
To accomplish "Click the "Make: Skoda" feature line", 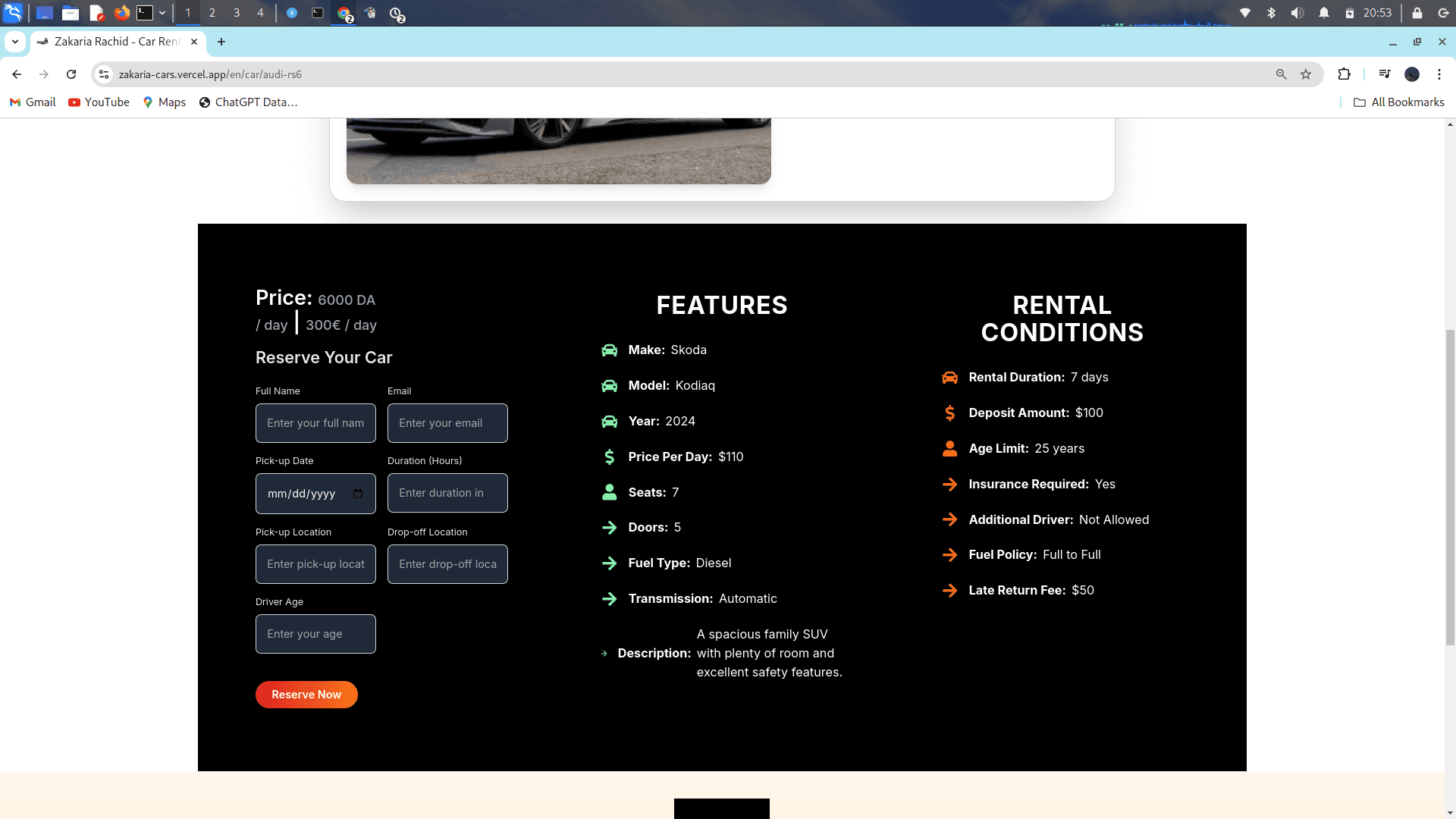I will [654, 350].
